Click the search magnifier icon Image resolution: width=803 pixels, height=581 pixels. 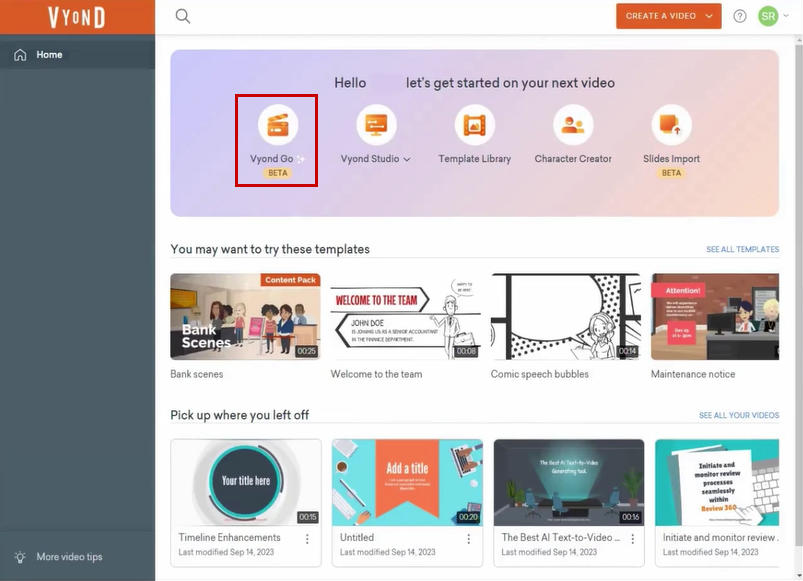pos(183,16)
